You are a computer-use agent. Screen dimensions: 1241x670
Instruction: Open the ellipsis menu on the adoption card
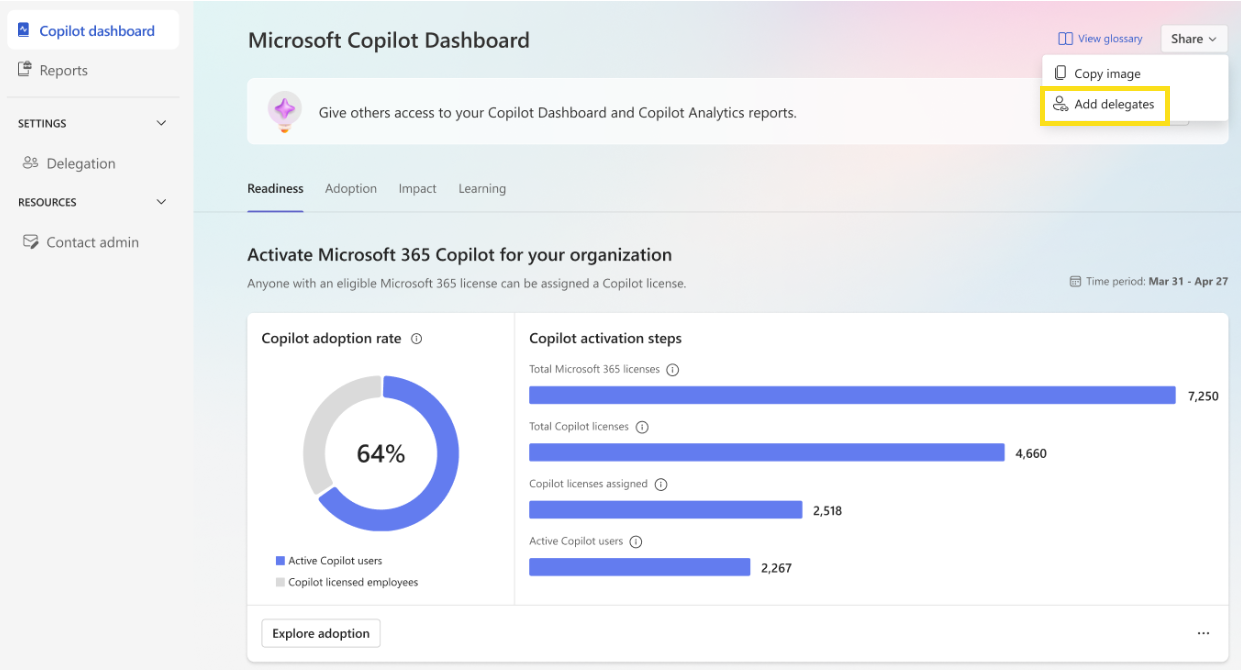tap(1203, 633)
